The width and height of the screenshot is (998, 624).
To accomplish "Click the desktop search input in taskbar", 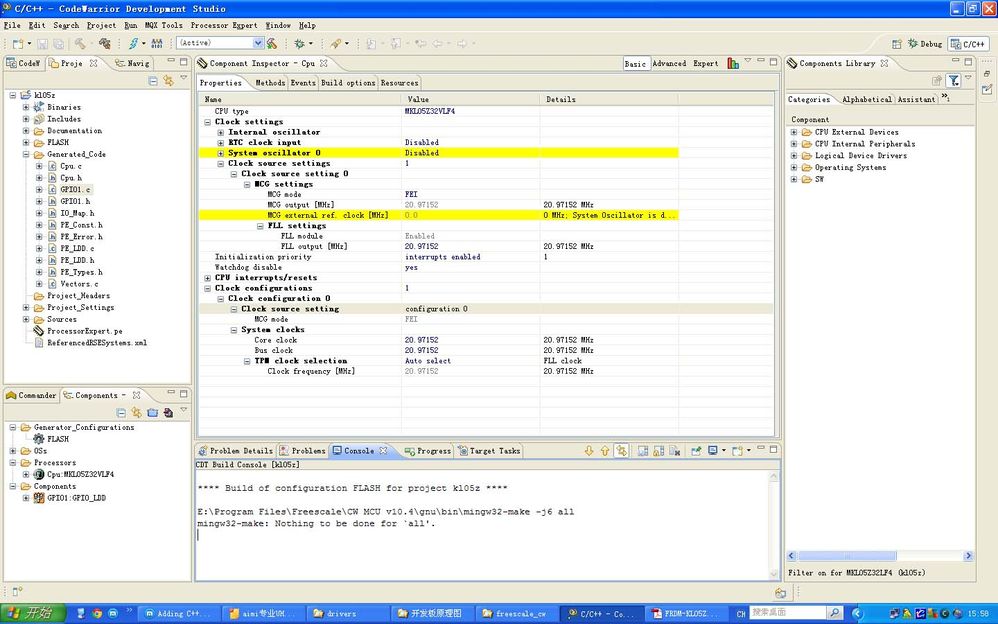I will [788, 613].
